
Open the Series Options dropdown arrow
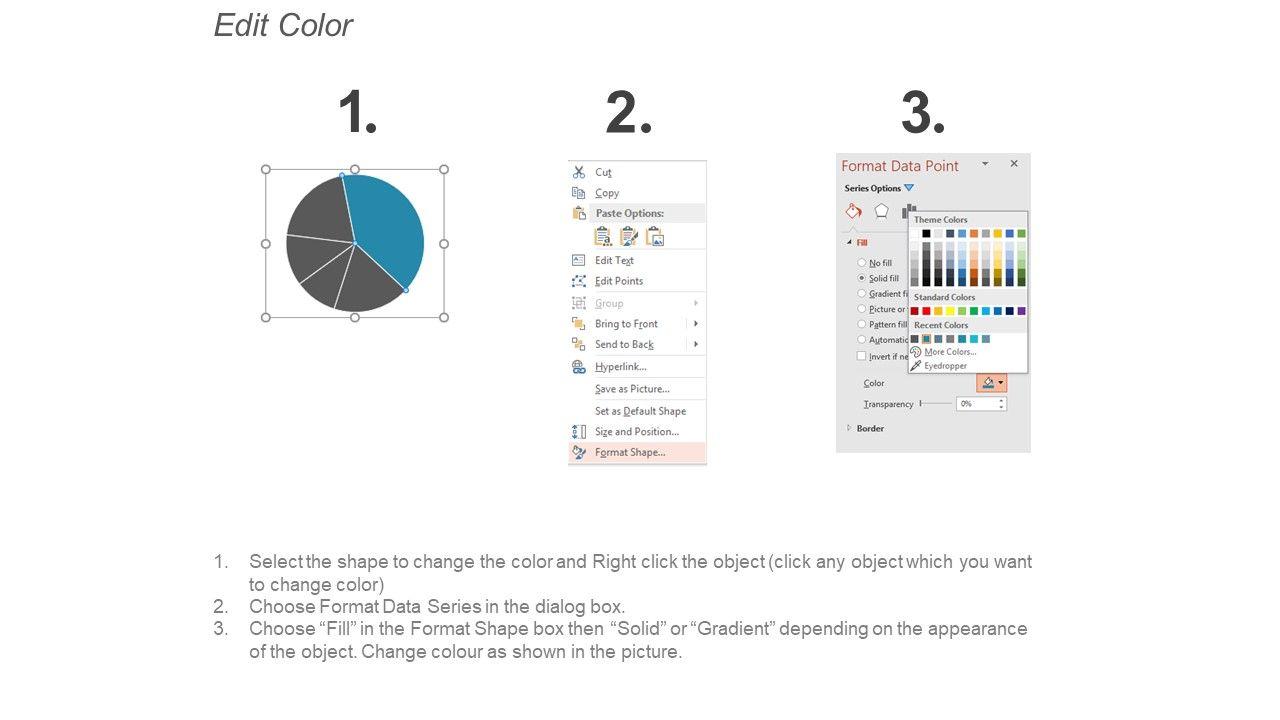click(x=909, y=188)
